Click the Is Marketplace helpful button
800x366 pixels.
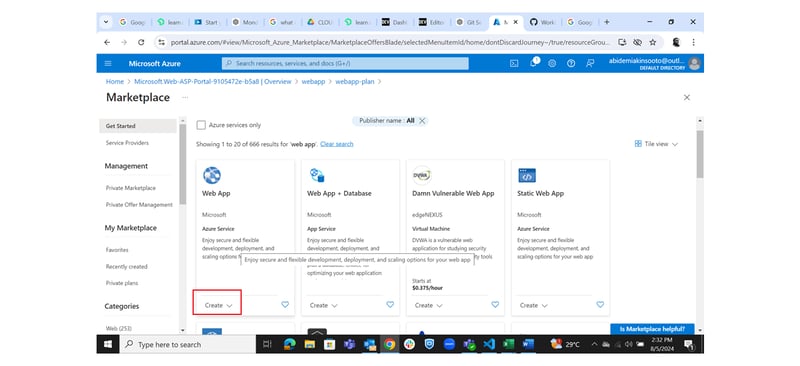[652, 329]
